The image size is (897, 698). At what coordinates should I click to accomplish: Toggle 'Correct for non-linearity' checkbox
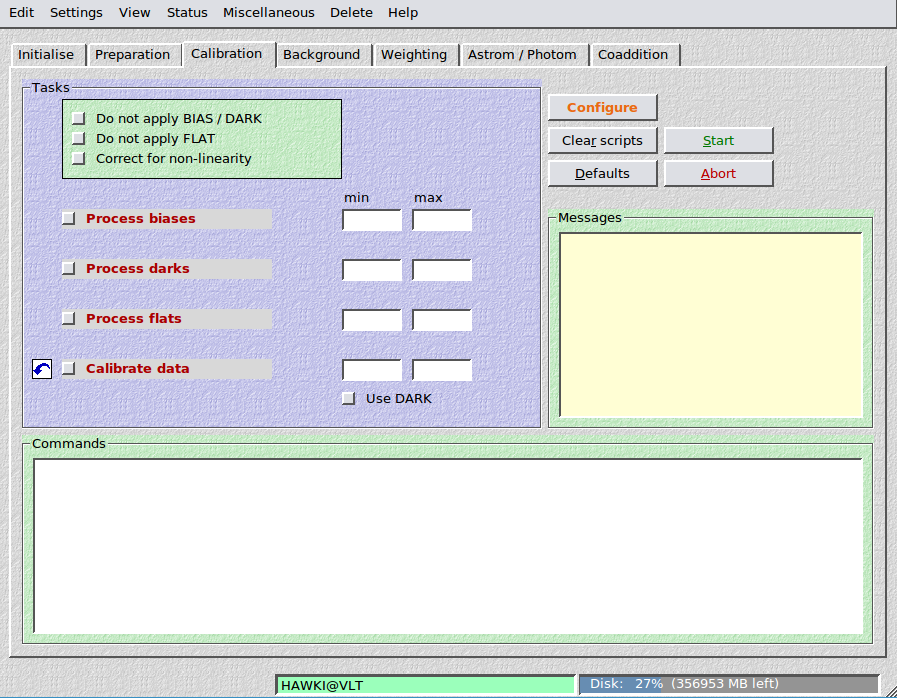[x=79, y=159]
